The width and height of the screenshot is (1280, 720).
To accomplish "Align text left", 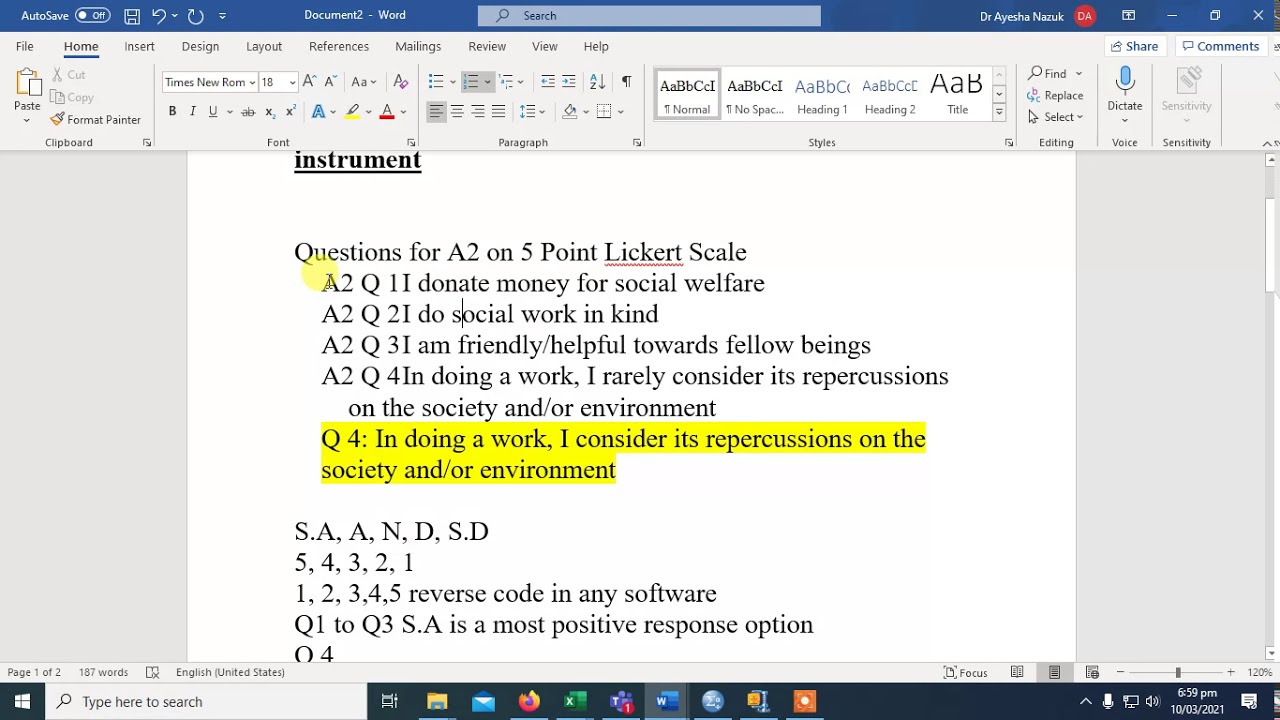I will (436, 111).
